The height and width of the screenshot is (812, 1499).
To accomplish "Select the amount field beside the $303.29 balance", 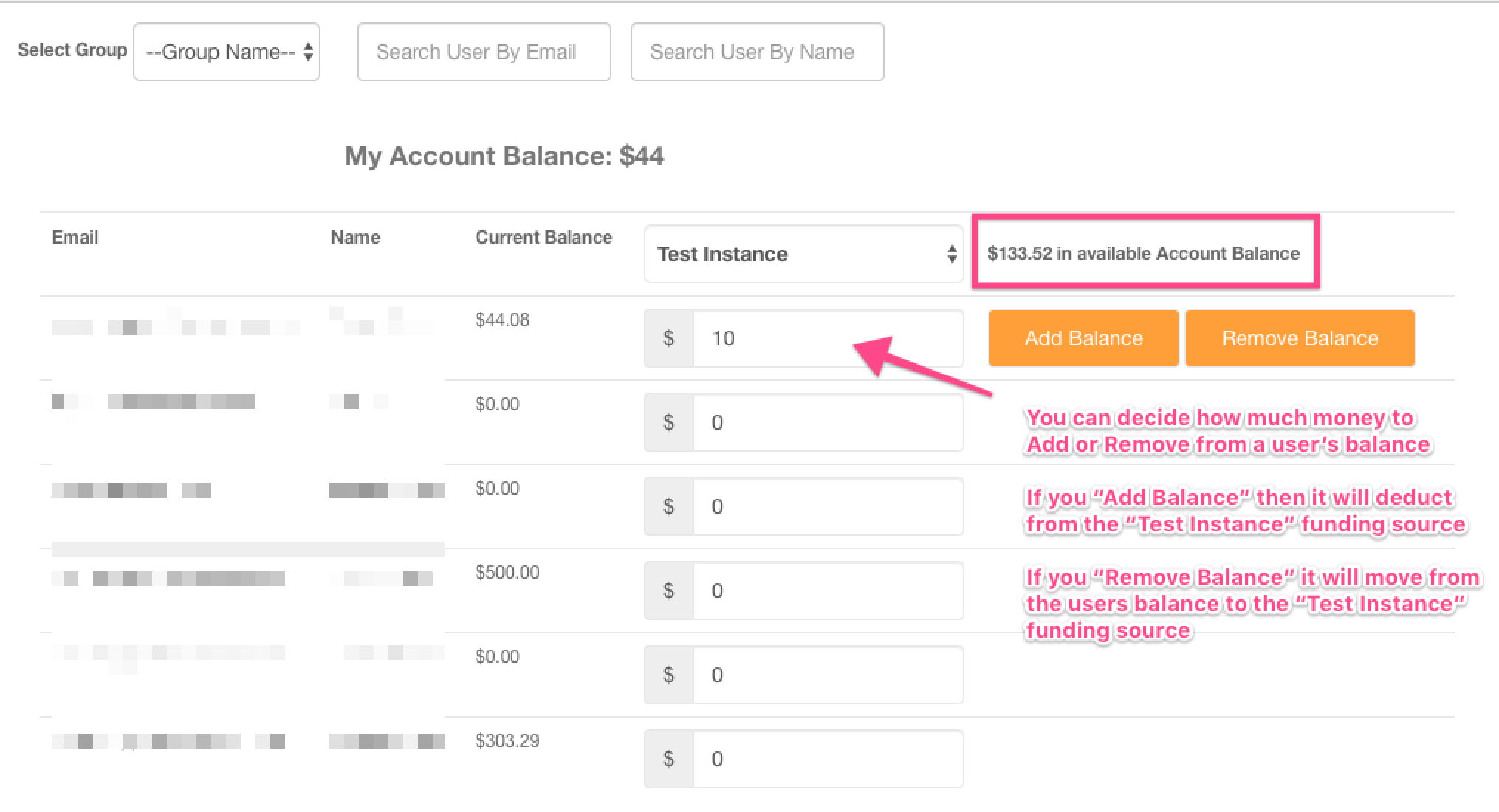I will [x=829, y=759].
